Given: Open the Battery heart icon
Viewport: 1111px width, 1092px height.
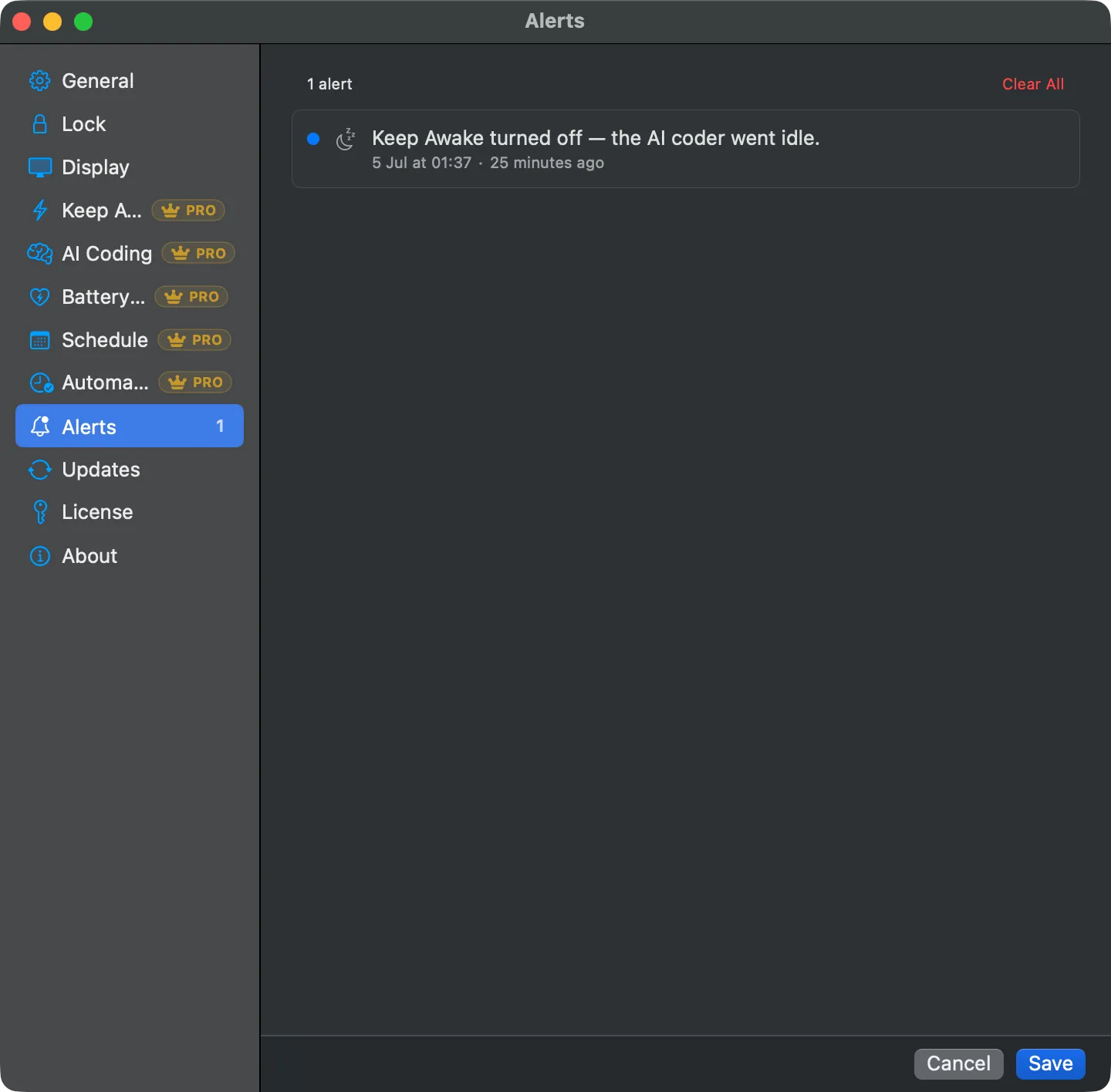Looking at the screenshot, I should pyautogui.click(x=39, y=297).
